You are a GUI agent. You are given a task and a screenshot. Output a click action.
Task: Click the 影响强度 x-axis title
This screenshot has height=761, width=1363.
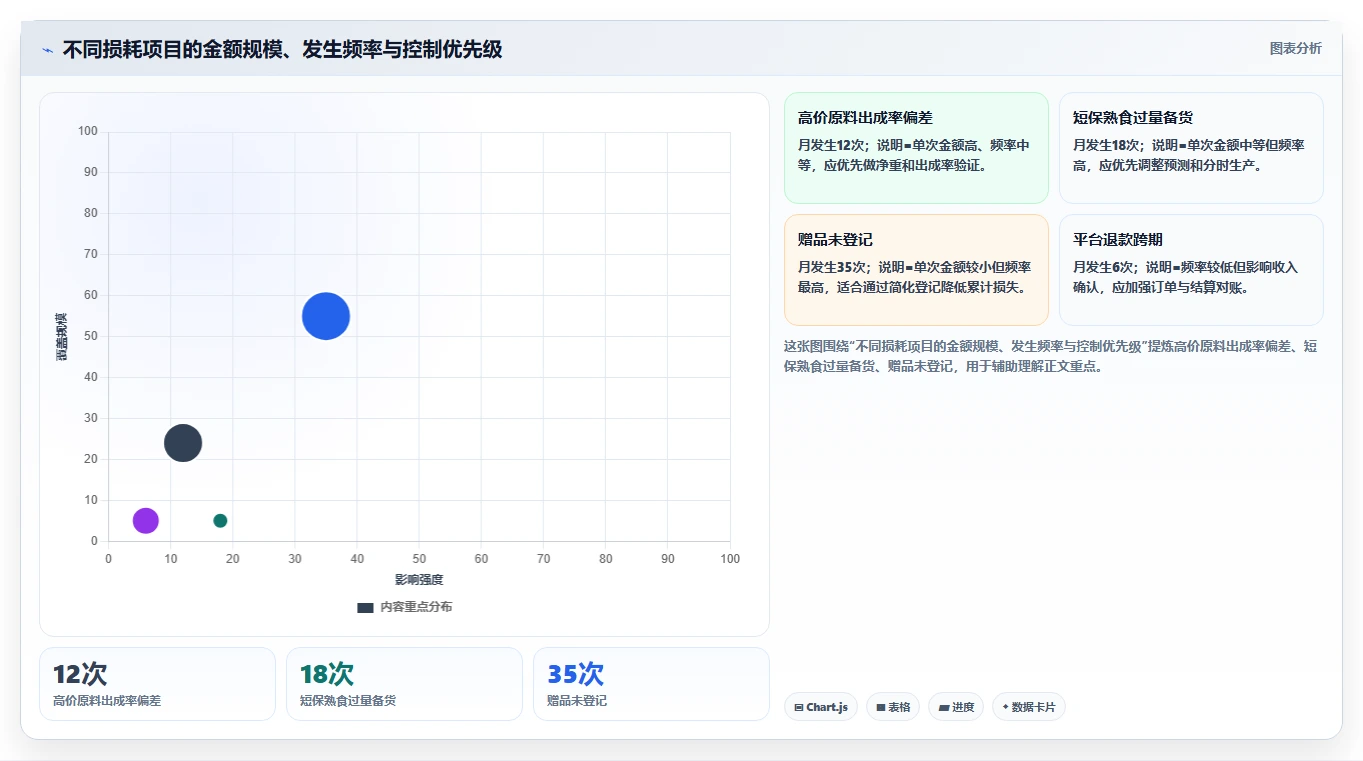[419, 580]
